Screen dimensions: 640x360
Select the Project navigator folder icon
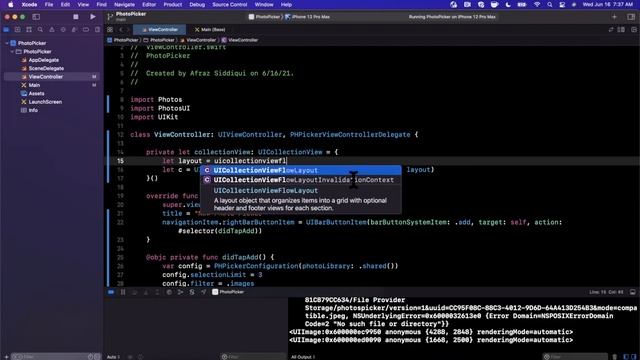click(6, 30)
